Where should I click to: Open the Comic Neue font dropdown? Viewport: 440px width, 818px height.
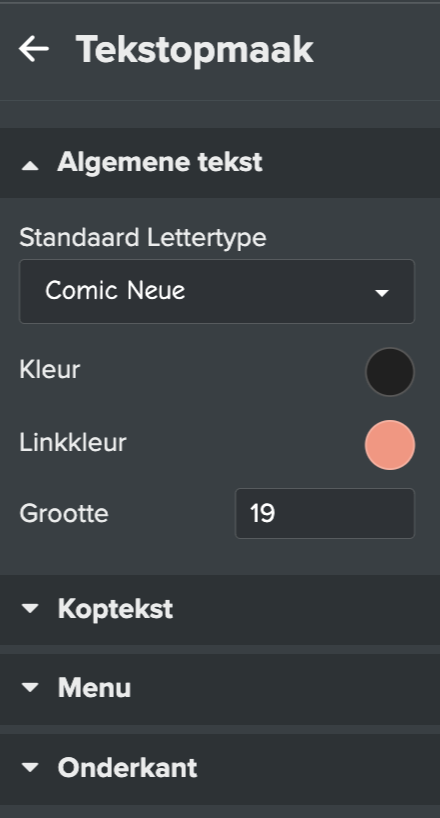click(217, 291)
